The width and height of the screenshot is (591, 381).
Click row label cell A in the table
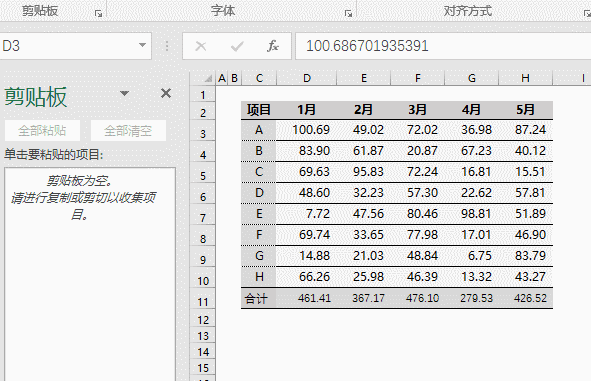coord(259,130)
